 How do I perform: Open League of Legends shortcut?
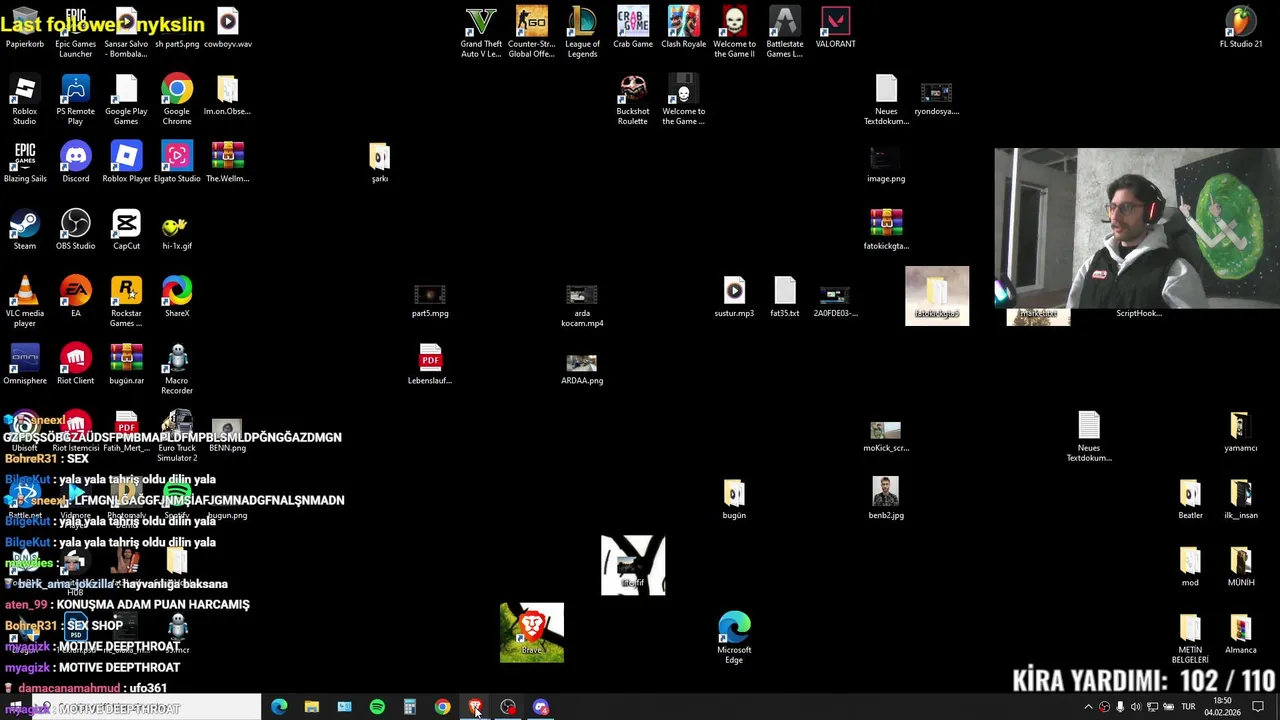582,32
